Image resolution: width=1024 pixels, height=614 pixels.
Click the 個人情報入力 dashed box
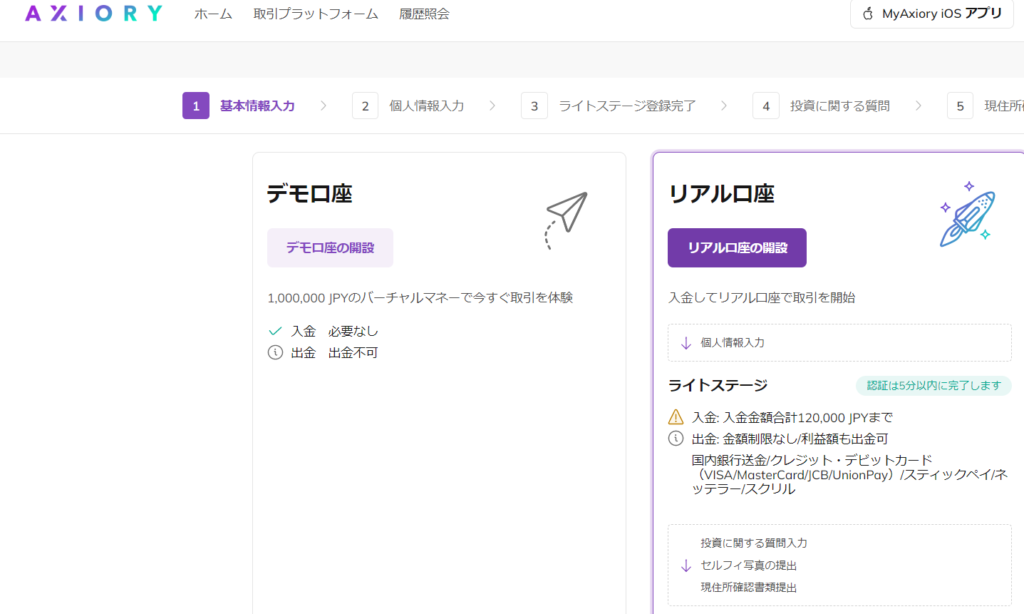point(839,342)
